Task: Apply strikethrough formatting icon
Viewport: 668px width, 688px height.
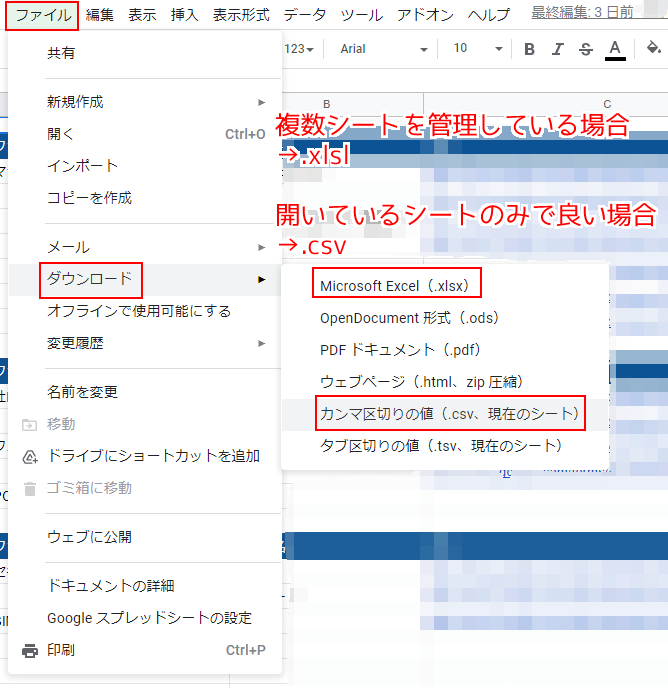Action: [x=585, y=49]
